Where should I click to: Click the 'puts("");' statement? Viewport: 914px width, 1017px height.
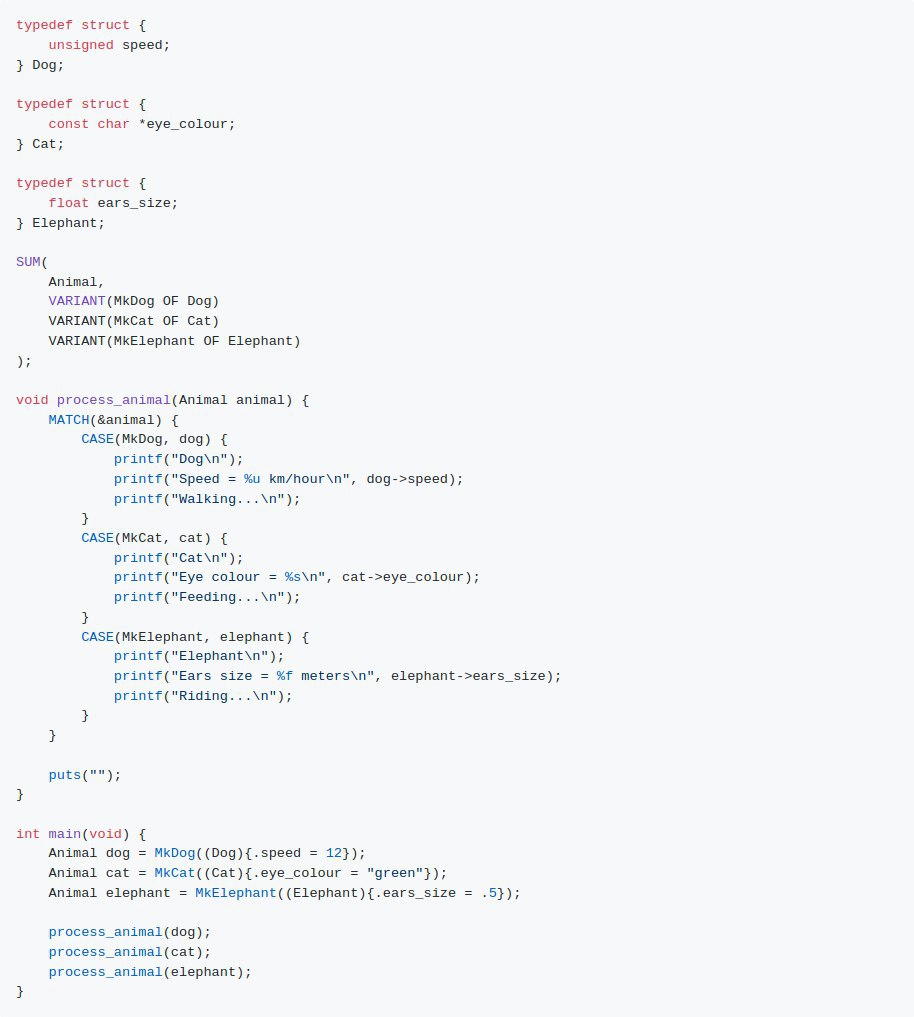point(85,776)
